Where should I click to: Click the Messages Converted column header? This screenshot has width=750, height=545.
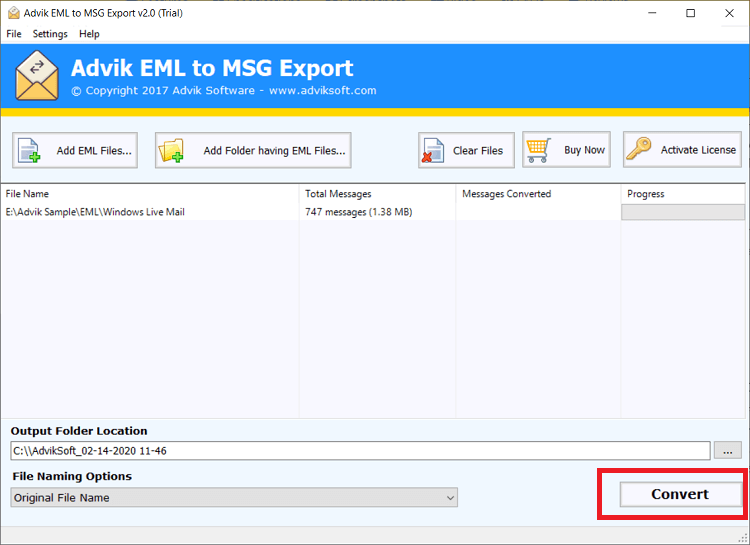click(x=507, y=194)
